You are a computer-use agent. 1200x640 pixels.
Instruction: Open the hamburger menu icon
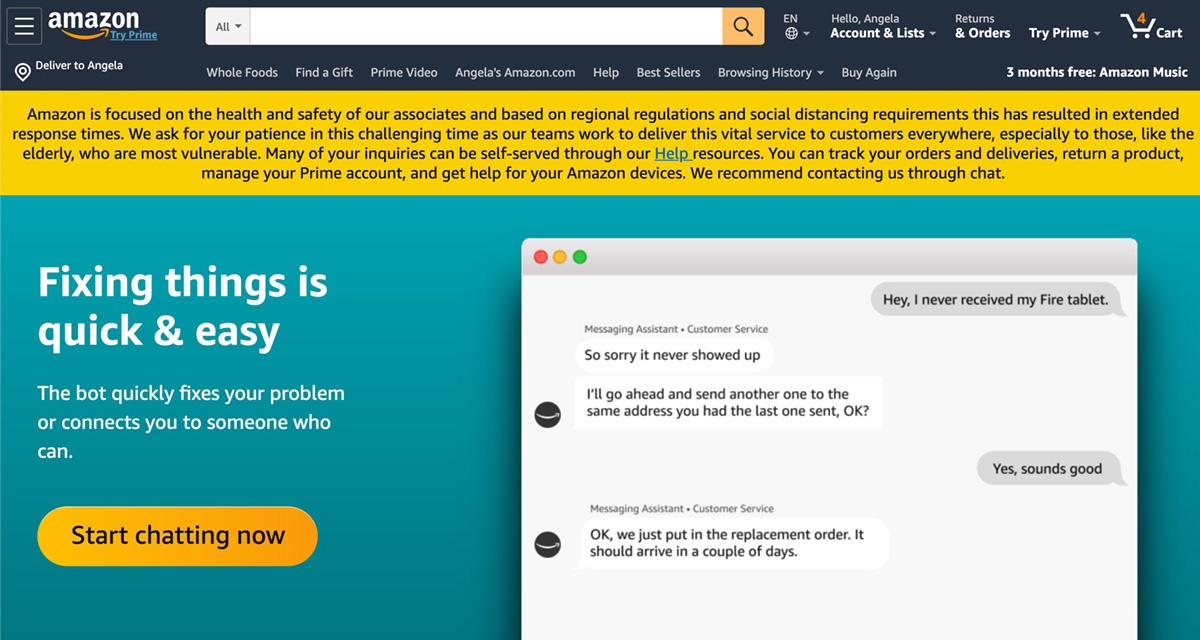(24, 26)
